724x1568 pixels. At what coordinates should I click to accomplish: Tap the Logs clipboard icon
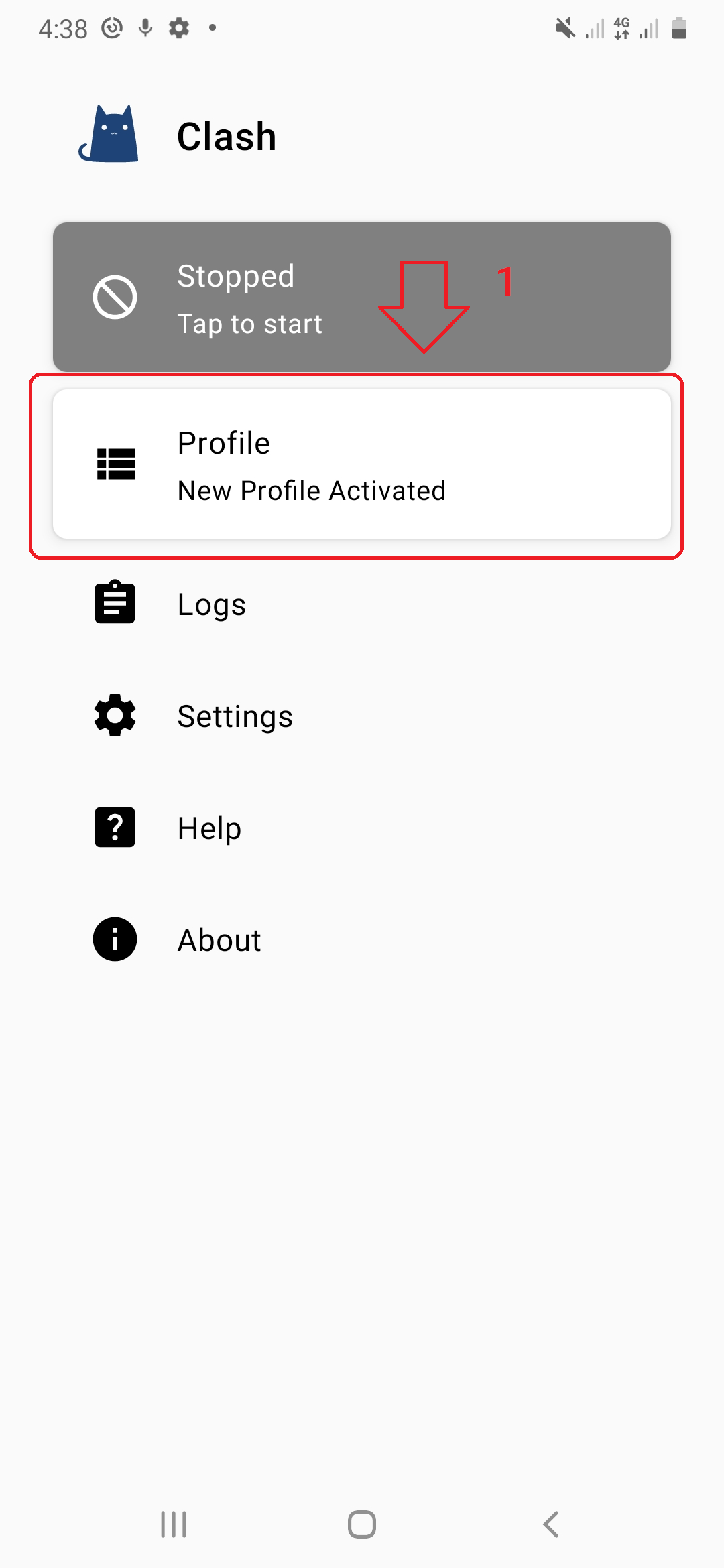115,602
